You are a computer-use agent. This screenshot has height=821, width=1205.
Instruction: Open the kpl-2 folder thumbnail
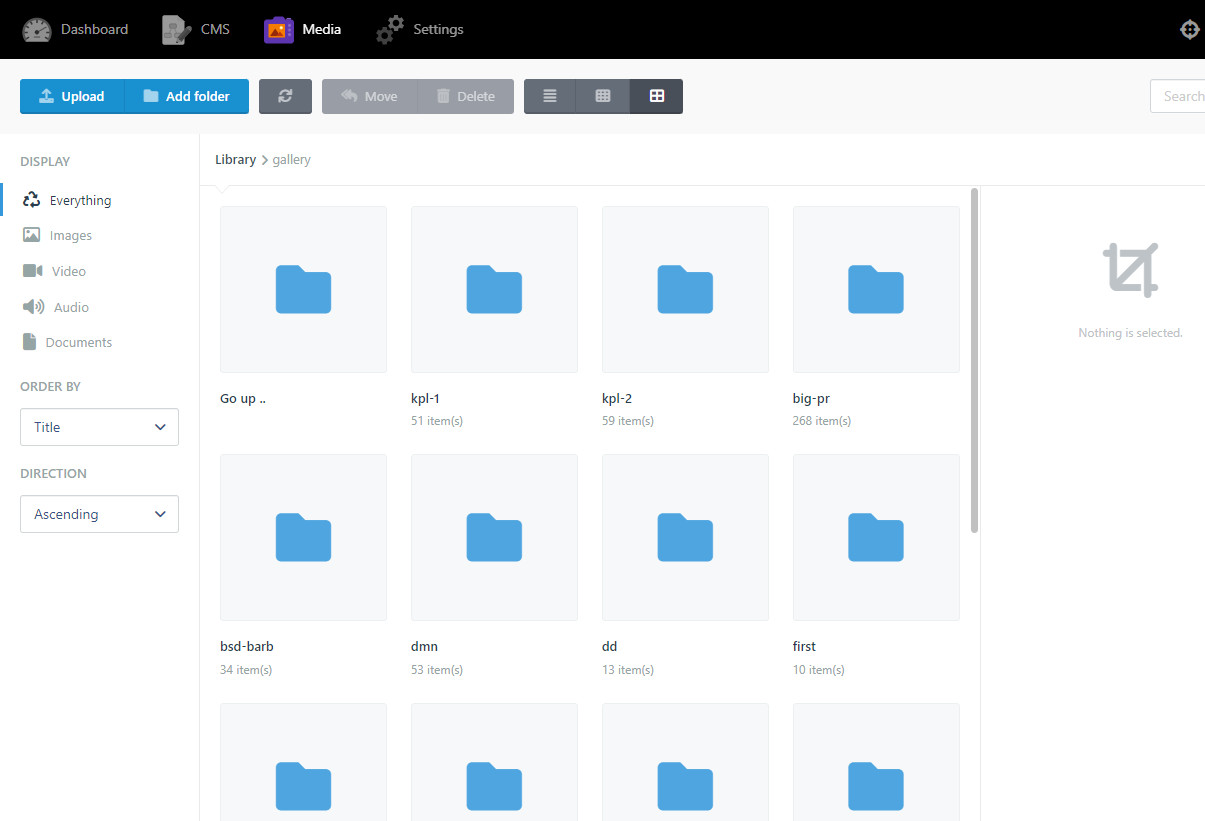(685, 289)
